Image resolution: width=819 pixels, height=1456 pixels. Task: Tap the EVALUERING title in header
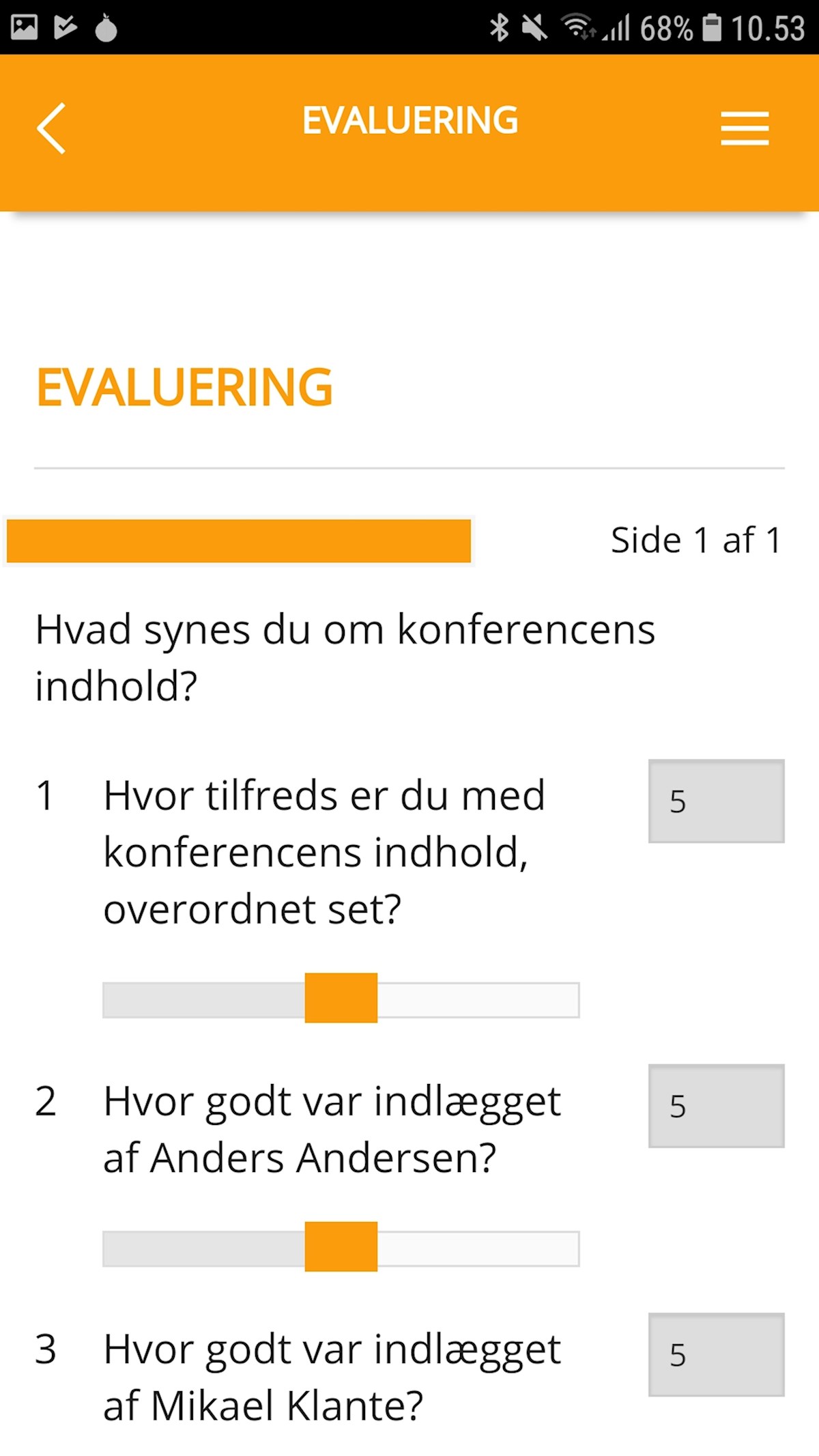[x=410, y=120]
